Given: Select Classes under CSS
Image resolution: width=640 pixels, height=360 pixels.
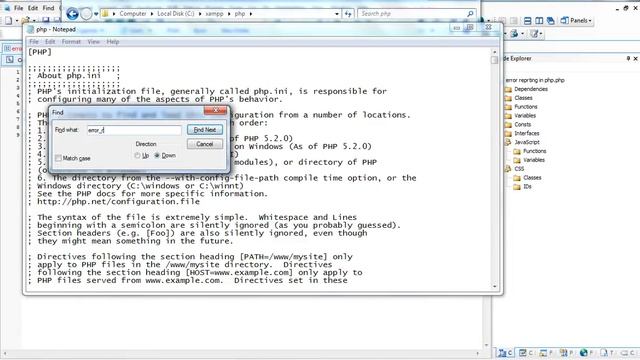Looking at the screenshot, I should pyautogui.click(x=532, y=178).
